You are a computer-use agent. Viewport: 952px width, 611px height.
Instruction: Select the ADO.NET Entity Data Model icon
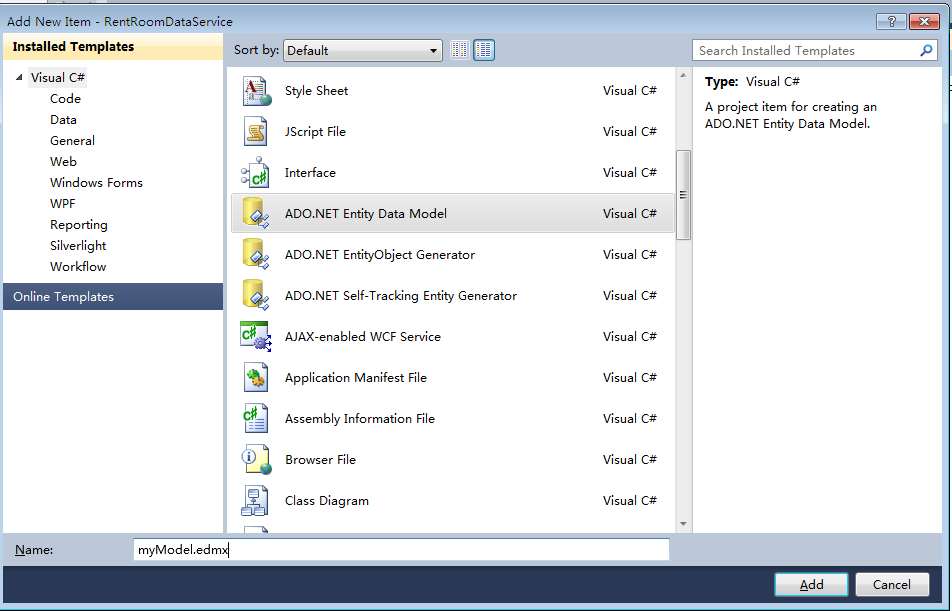click(256, 213)
